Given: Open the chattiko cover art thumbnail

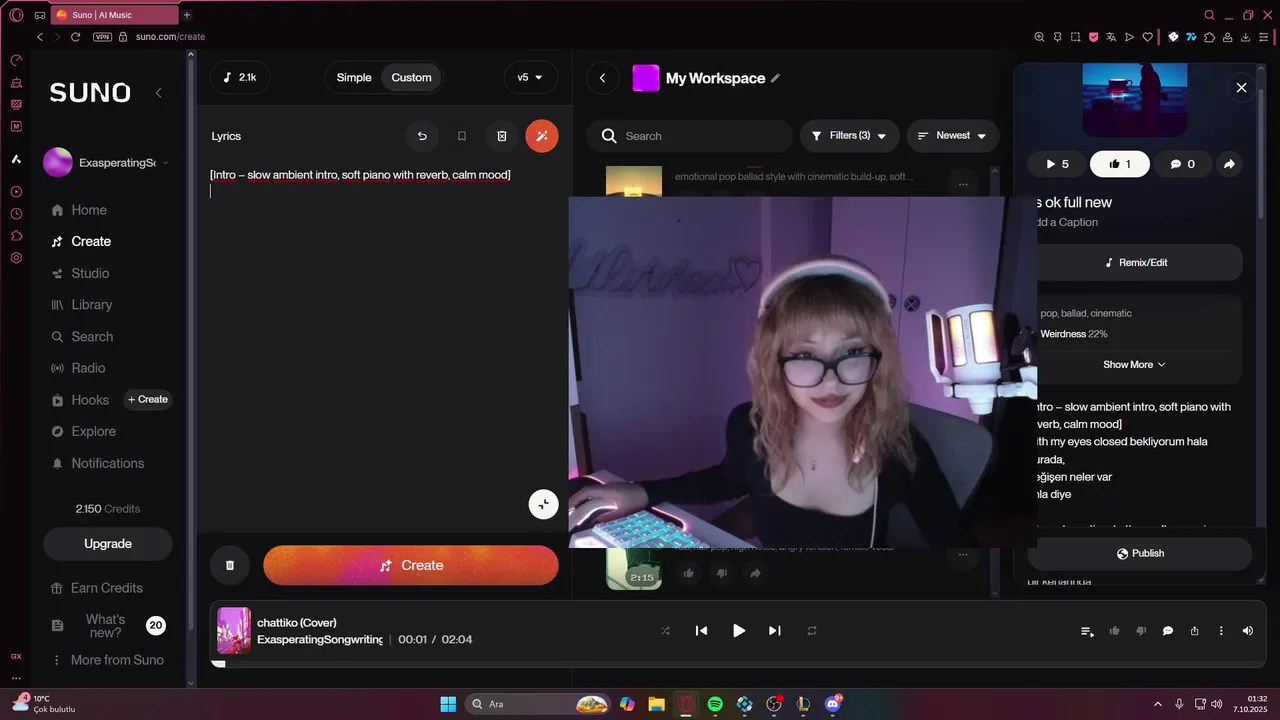Looking at the screenshot, I should tap(234, 631).
